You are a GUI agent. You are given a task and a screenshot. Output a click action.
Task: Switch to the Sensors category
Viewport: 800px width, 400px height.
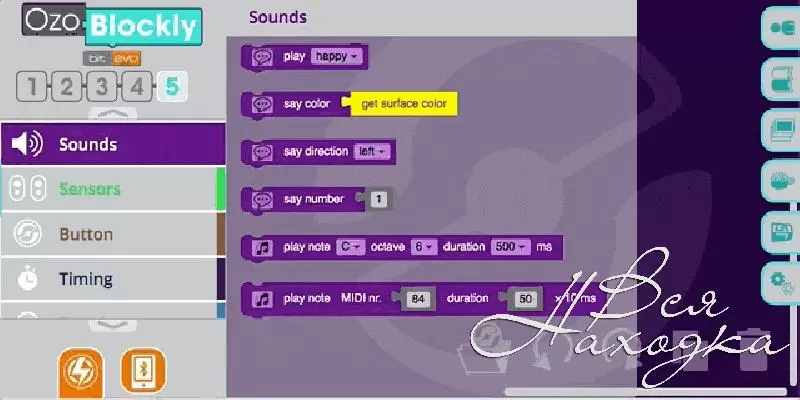tap(110, 189)
